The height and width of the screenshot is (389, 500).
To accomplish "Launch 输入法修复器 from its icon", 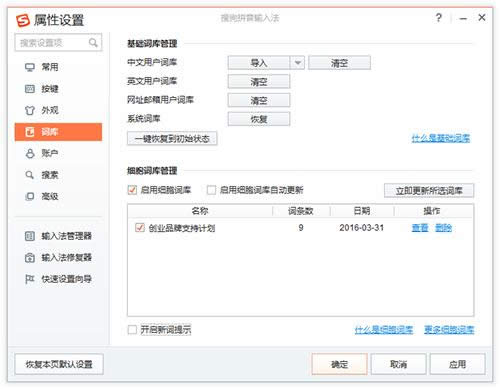I will [x=30, y=258].
